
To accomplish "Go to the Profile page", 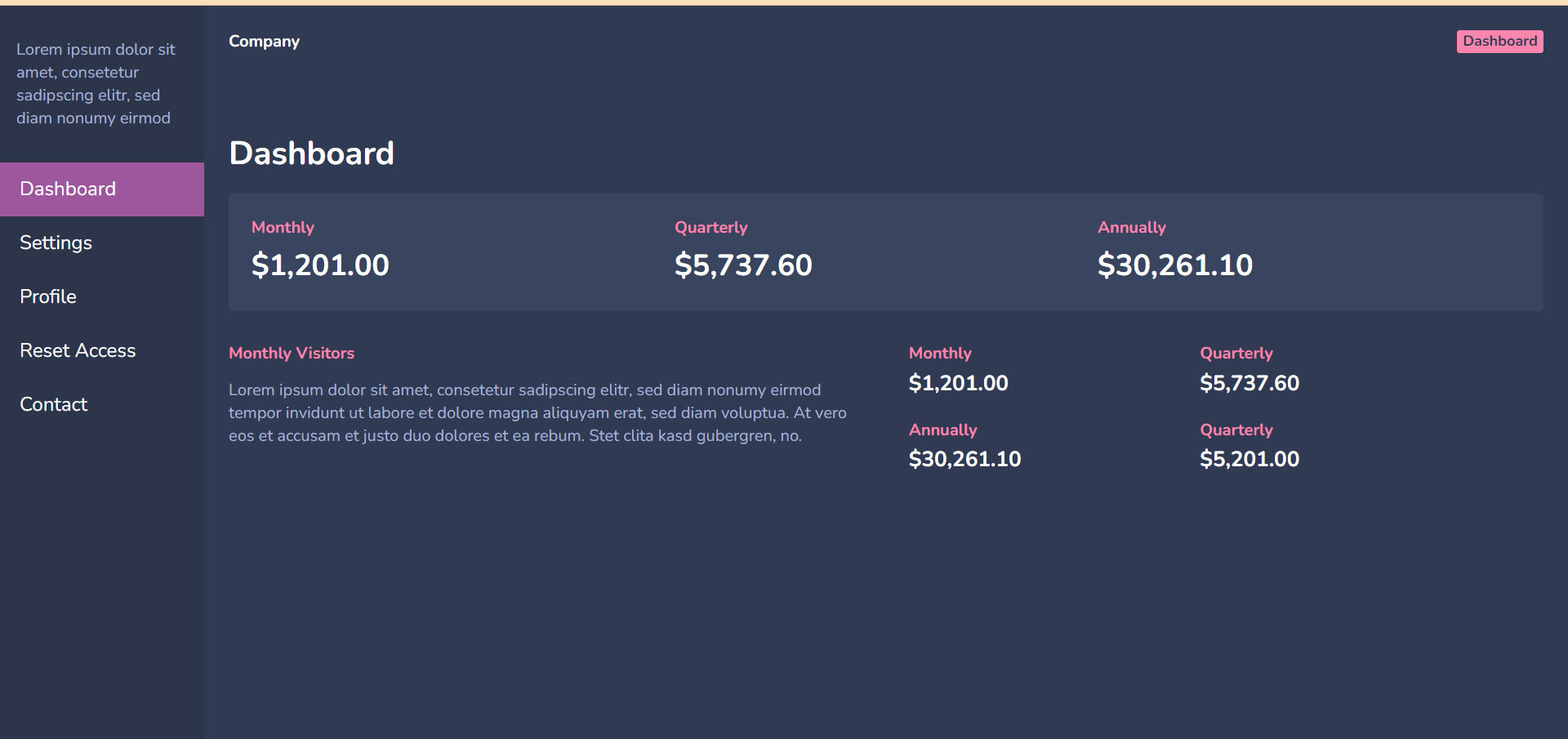I will 47,296.
